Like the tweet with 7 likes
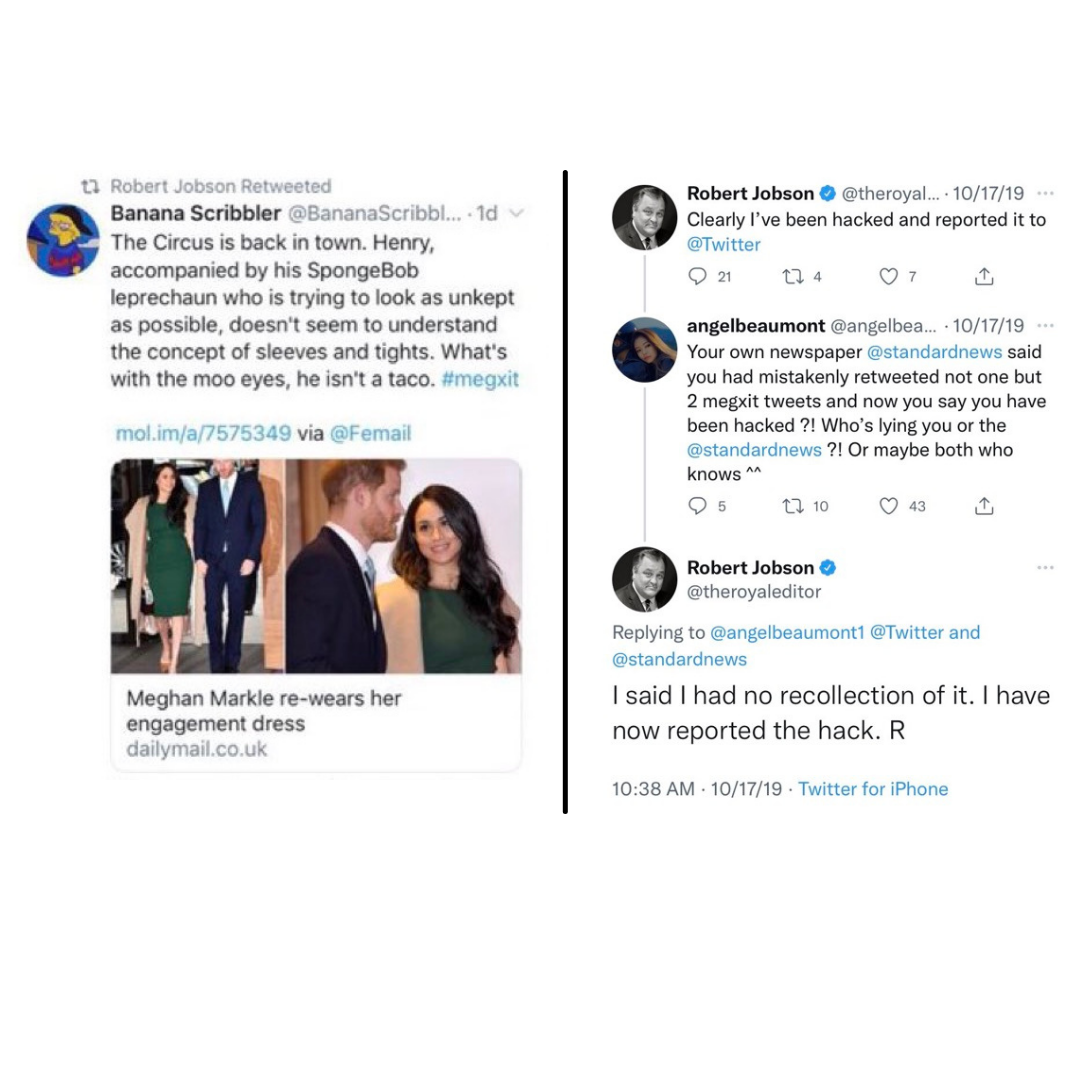The height and width of the screenshot is (1080, 1080). tap(889, 277)
